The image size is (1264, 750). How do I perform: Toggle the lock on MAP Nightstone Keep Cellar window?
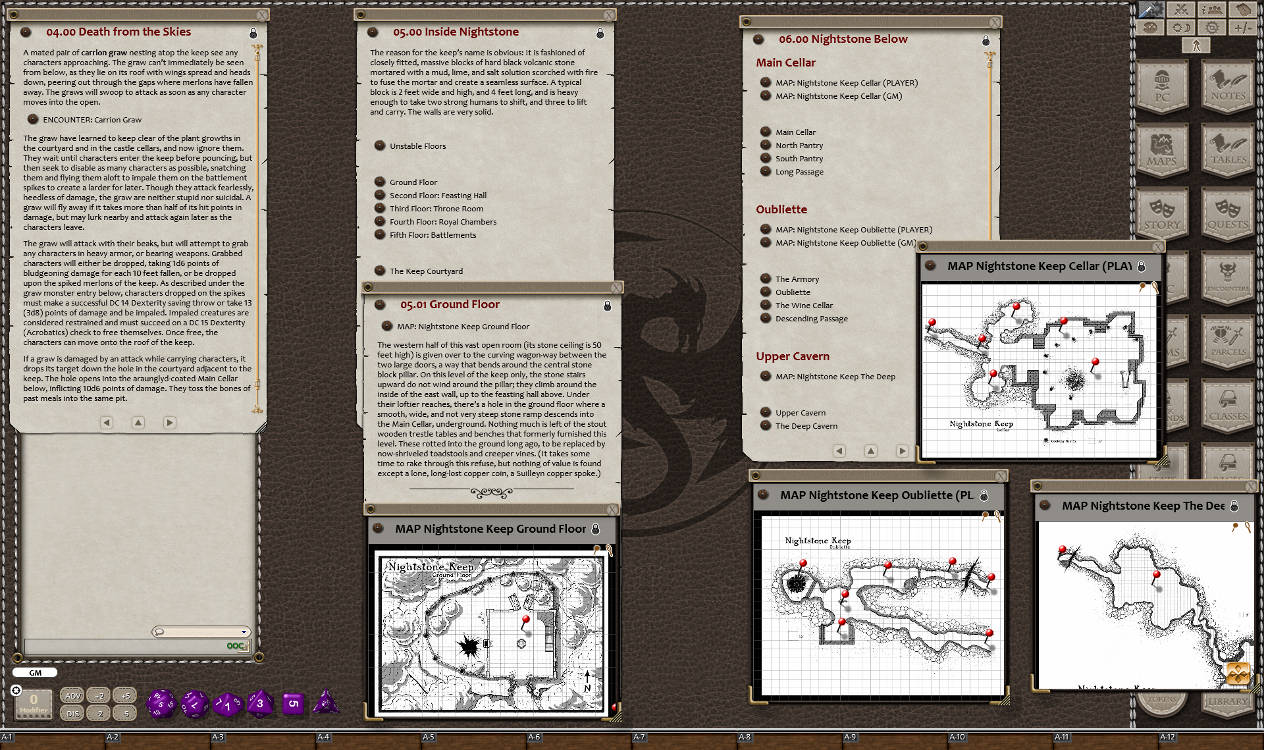click(x=1141, y=266)
